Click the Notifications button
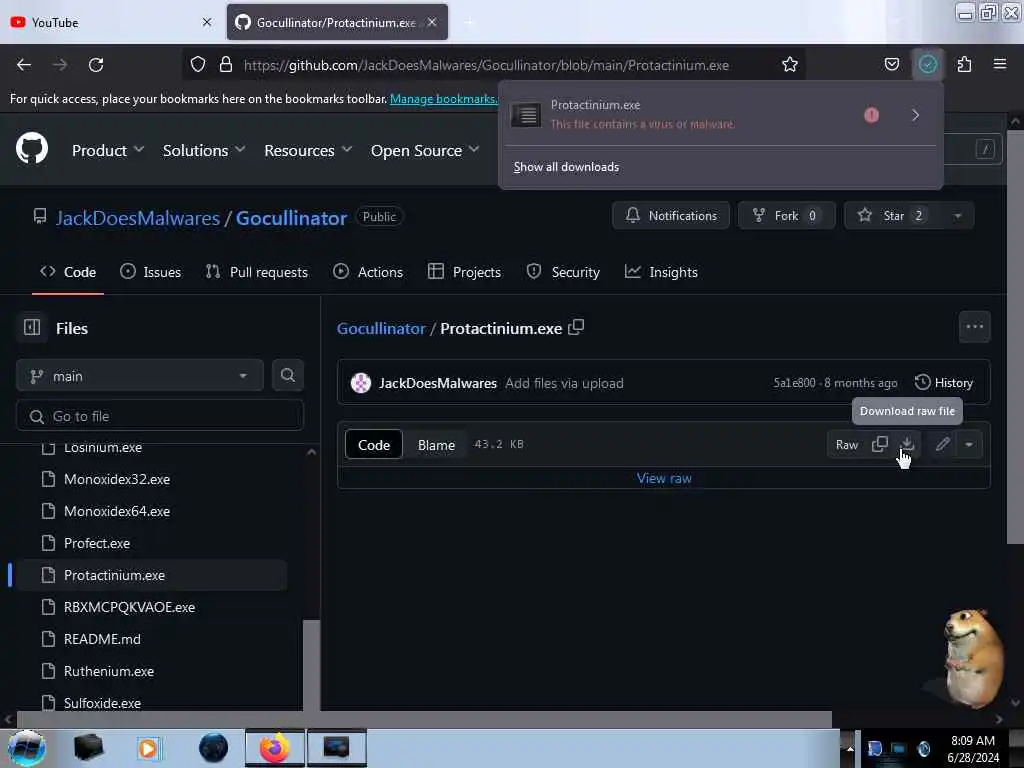This screenshot has width=1024, height=768. 671,216
